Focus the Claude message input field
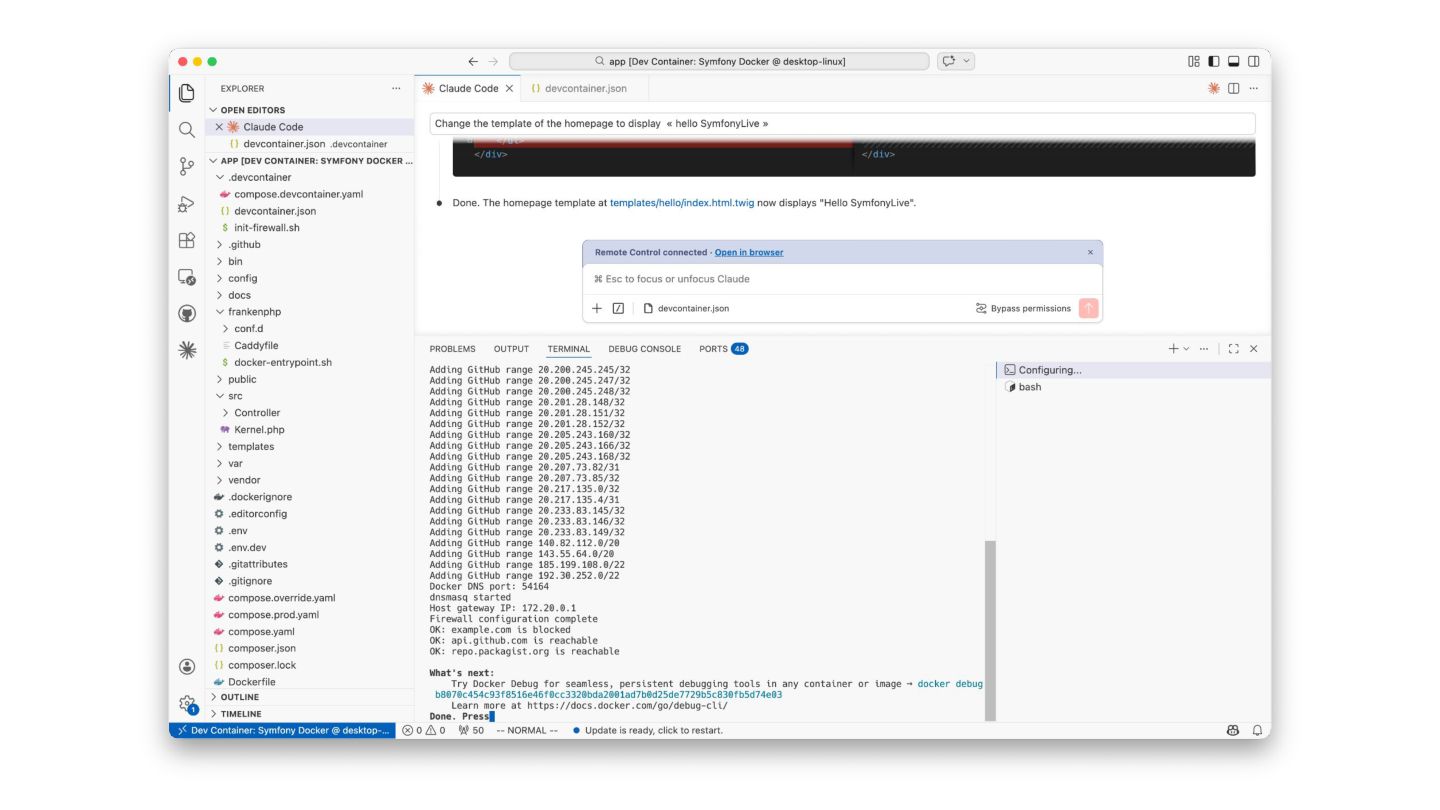 click(842, 279)
